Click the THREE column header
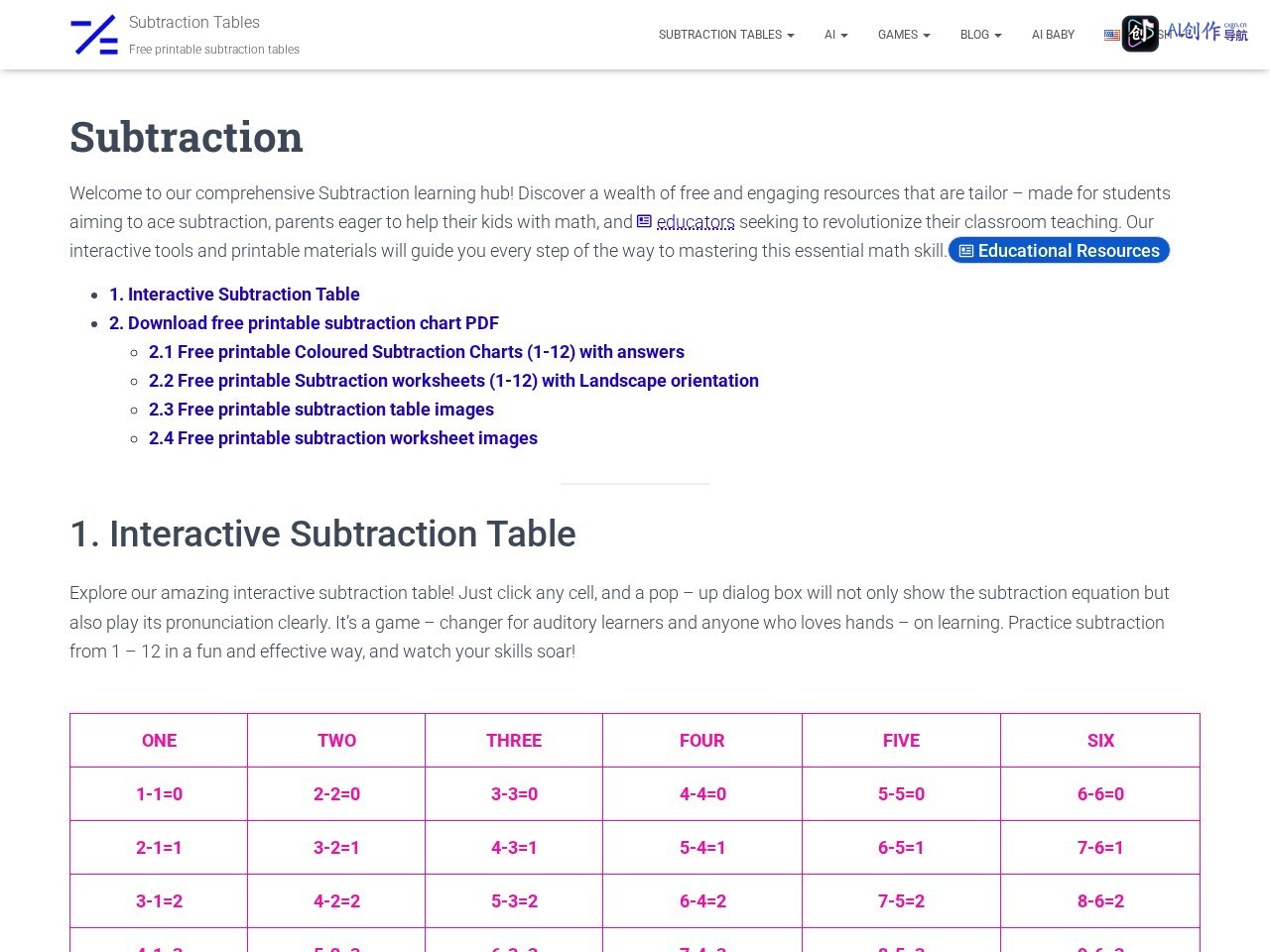Viewport: 1270px width, 952px height. click(x=514, y=741)
